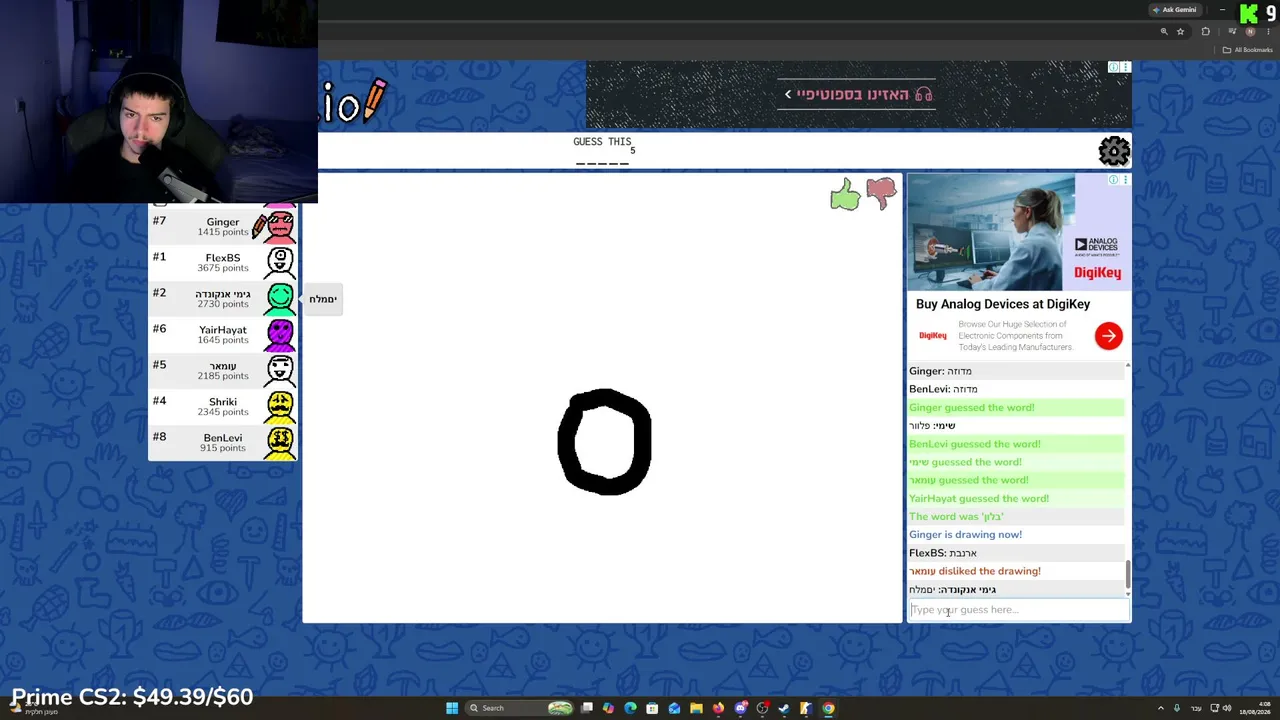Switch to Chrome in the taskbar

pyautogui.click(x=828, y=708)
